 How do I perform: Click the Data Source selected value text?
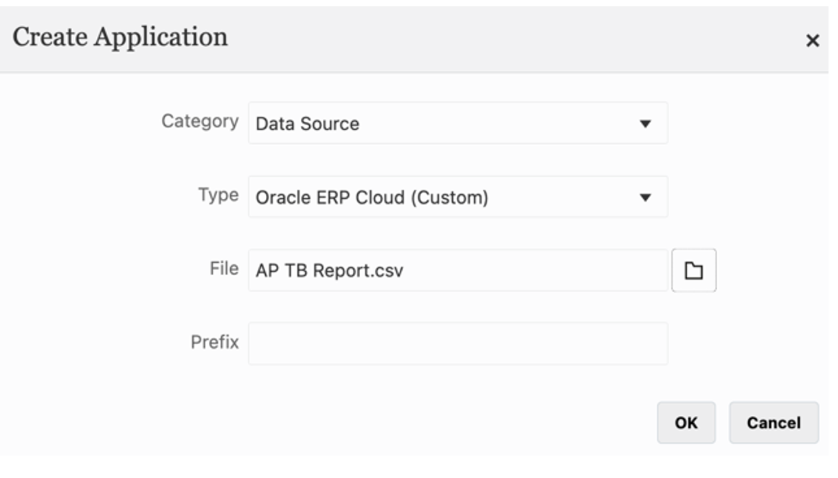[307, 124]
